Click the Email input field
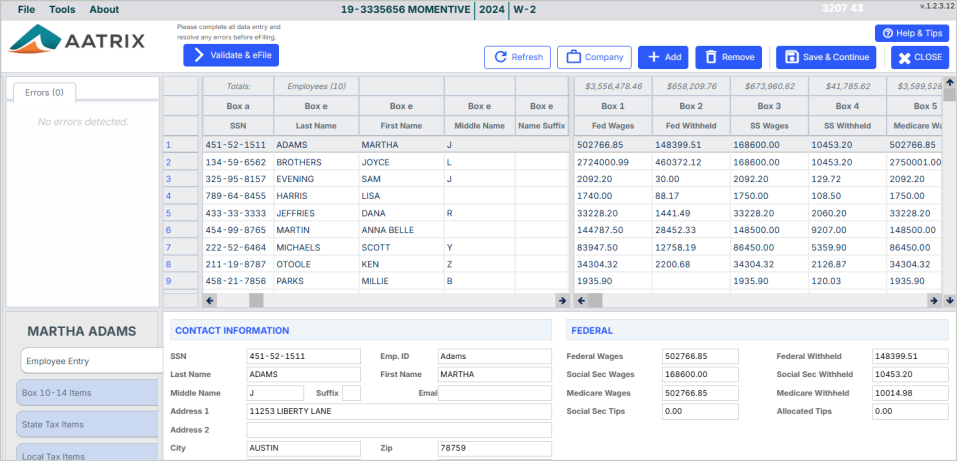Viewport: 957px width, 461px height. point(494,393)
